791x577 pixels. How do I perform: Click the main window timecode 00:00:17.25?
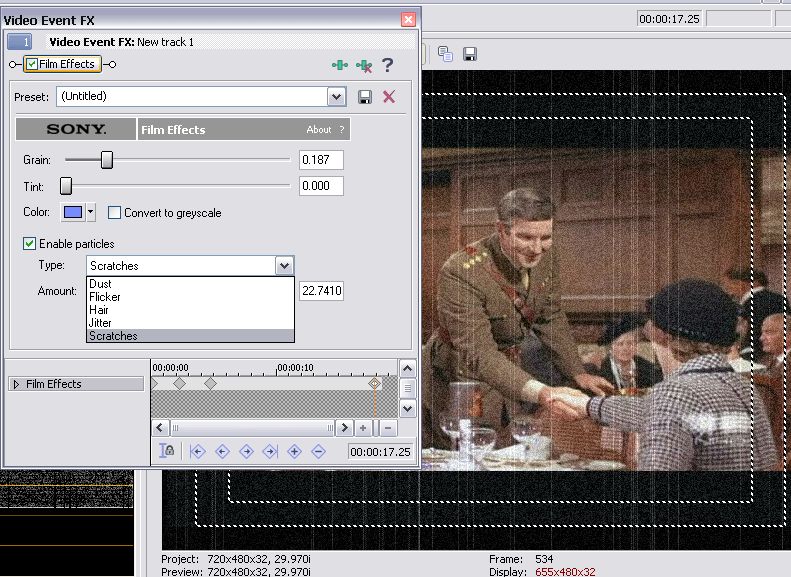tap(669, 19)
